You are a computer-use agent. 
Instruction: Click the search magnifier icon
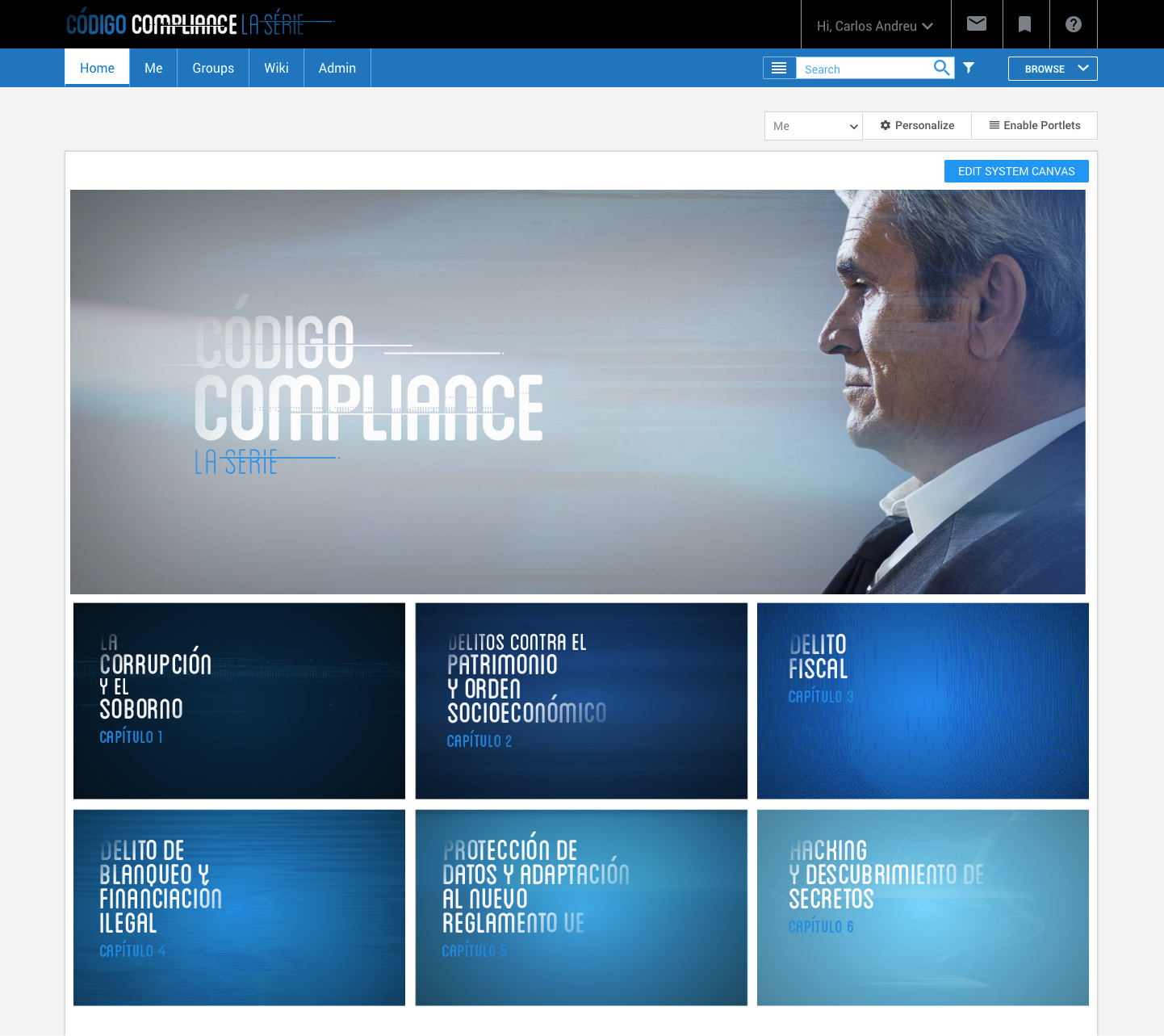coord(941,68)
